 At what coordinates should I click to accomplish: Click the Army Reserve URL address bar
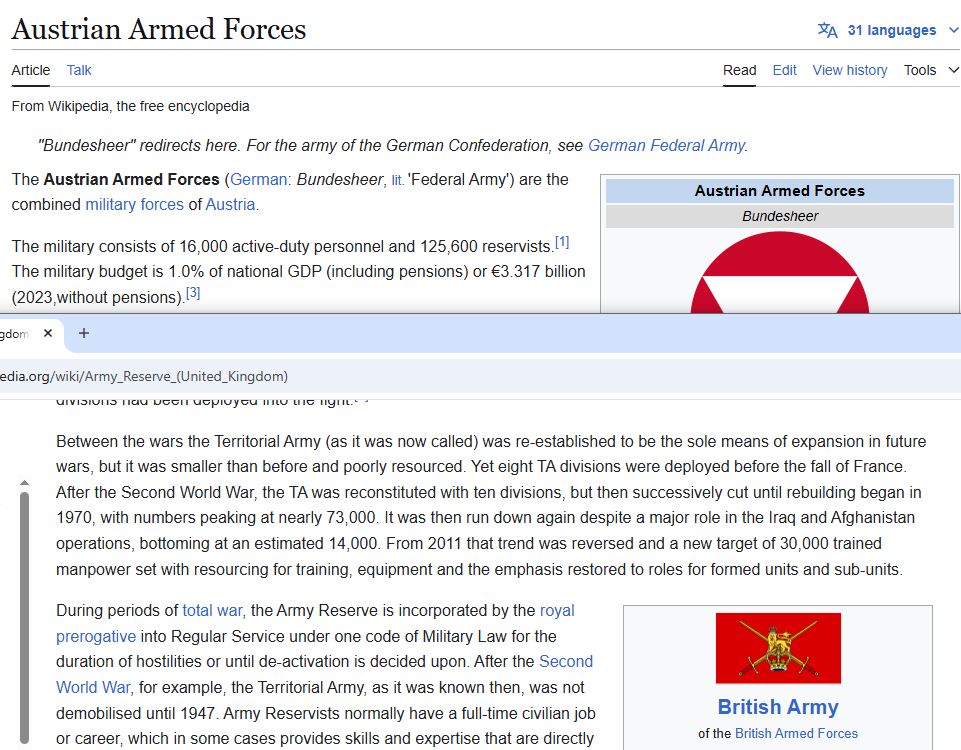pos(480,376)
